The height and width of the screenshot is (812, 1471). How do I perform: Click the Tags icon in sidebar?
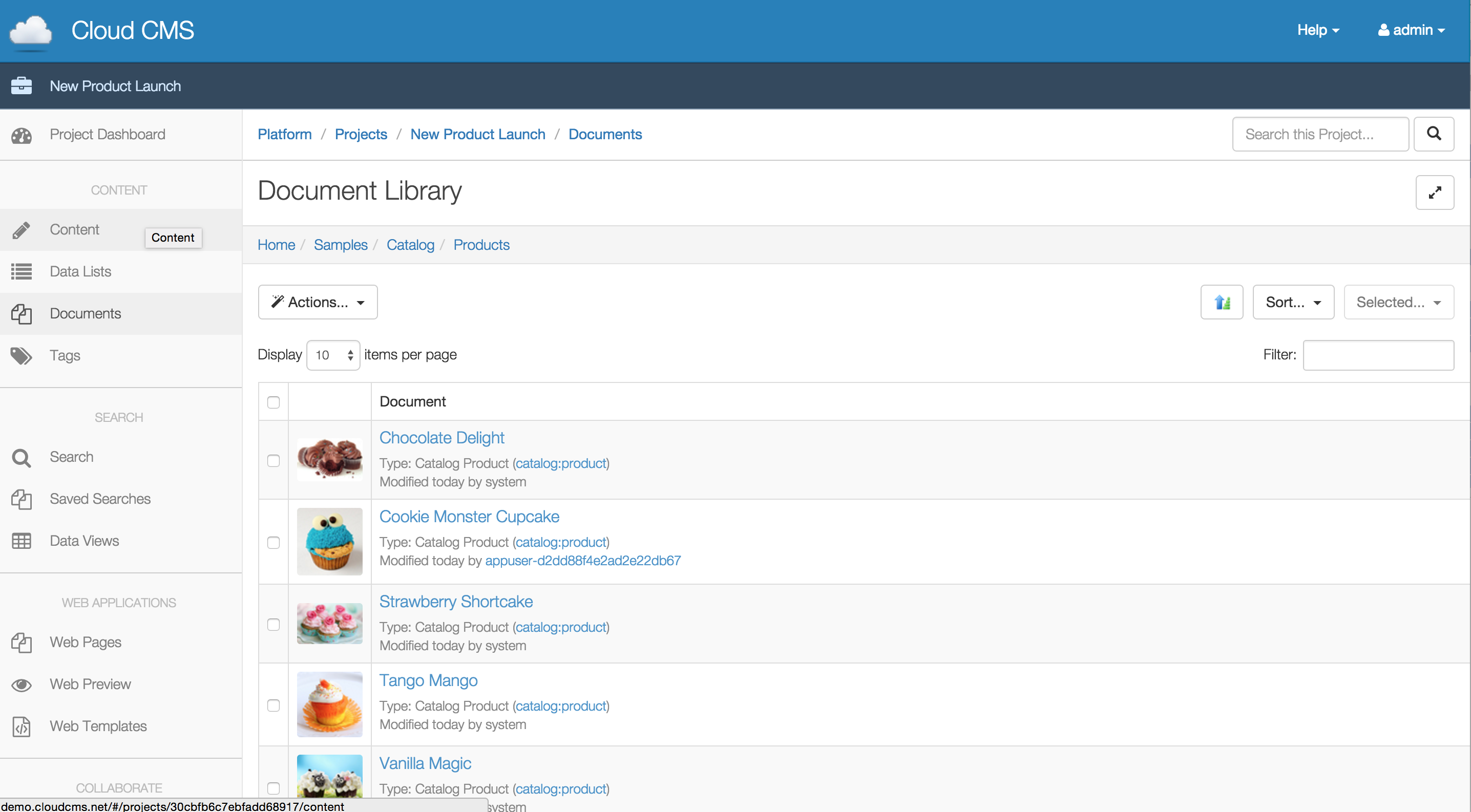tap(22, 355)
